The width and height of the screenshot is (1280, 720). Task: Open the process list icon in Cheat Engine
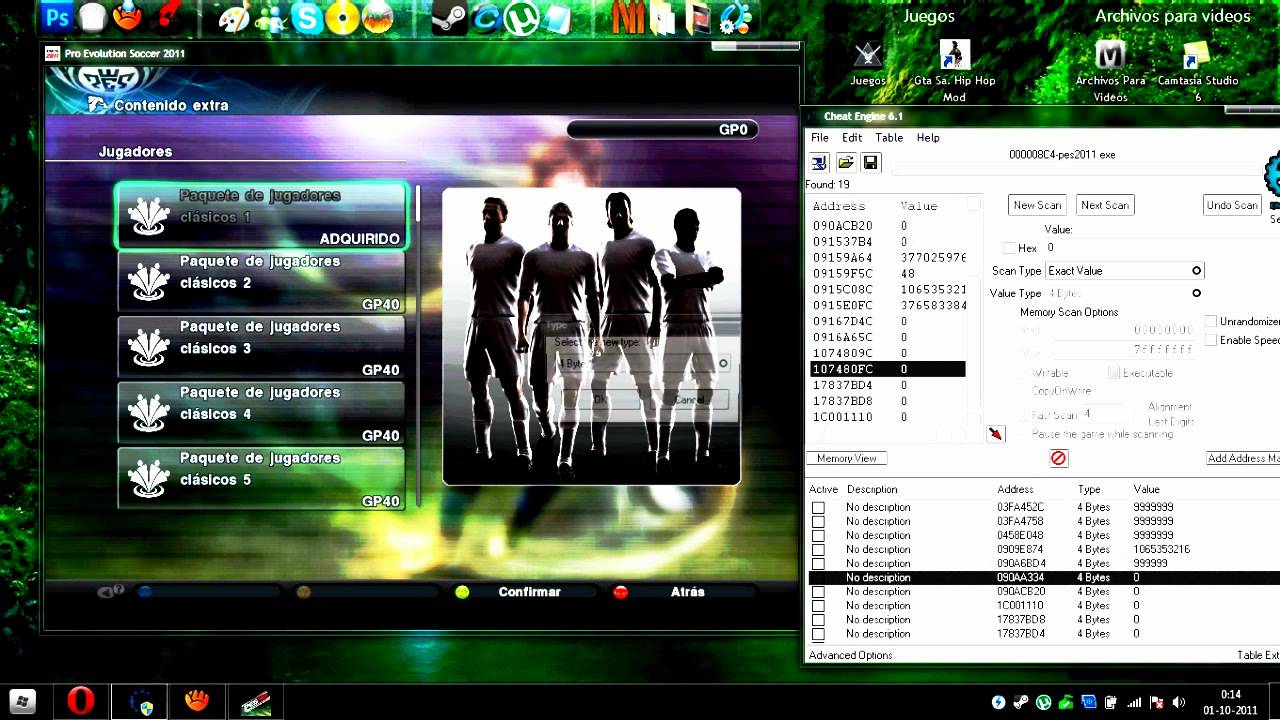coord(819,163)
